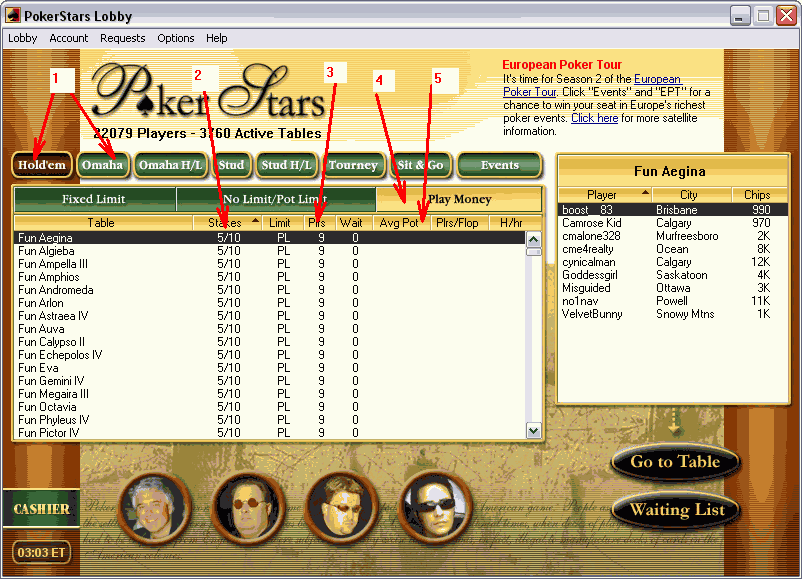Click the table list scroll up arrow
Viewport: 802px width, 579px height.
tap(533, 239)
